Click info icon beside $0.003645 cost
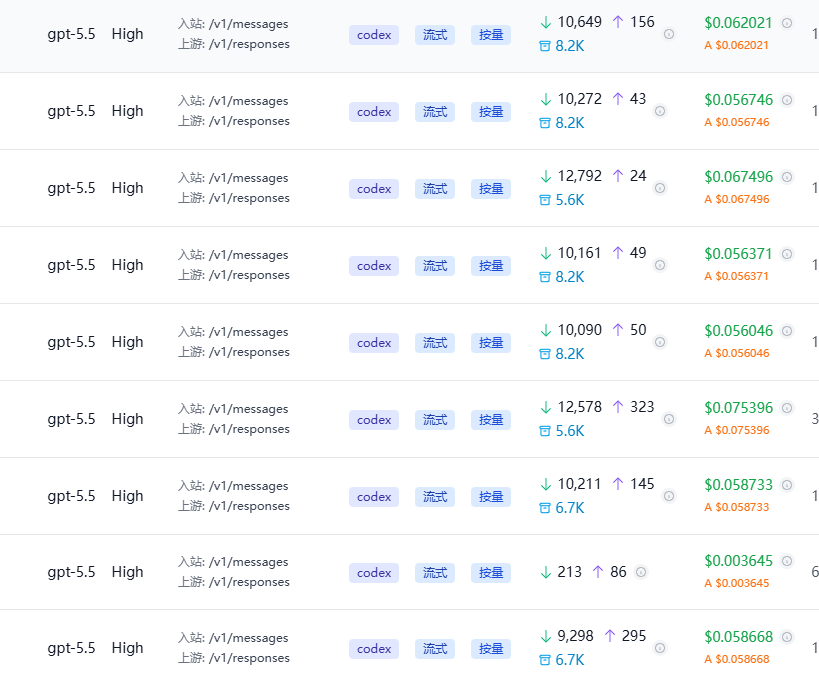This screenshot has height=685, width=819. click(x=787, y=561)
